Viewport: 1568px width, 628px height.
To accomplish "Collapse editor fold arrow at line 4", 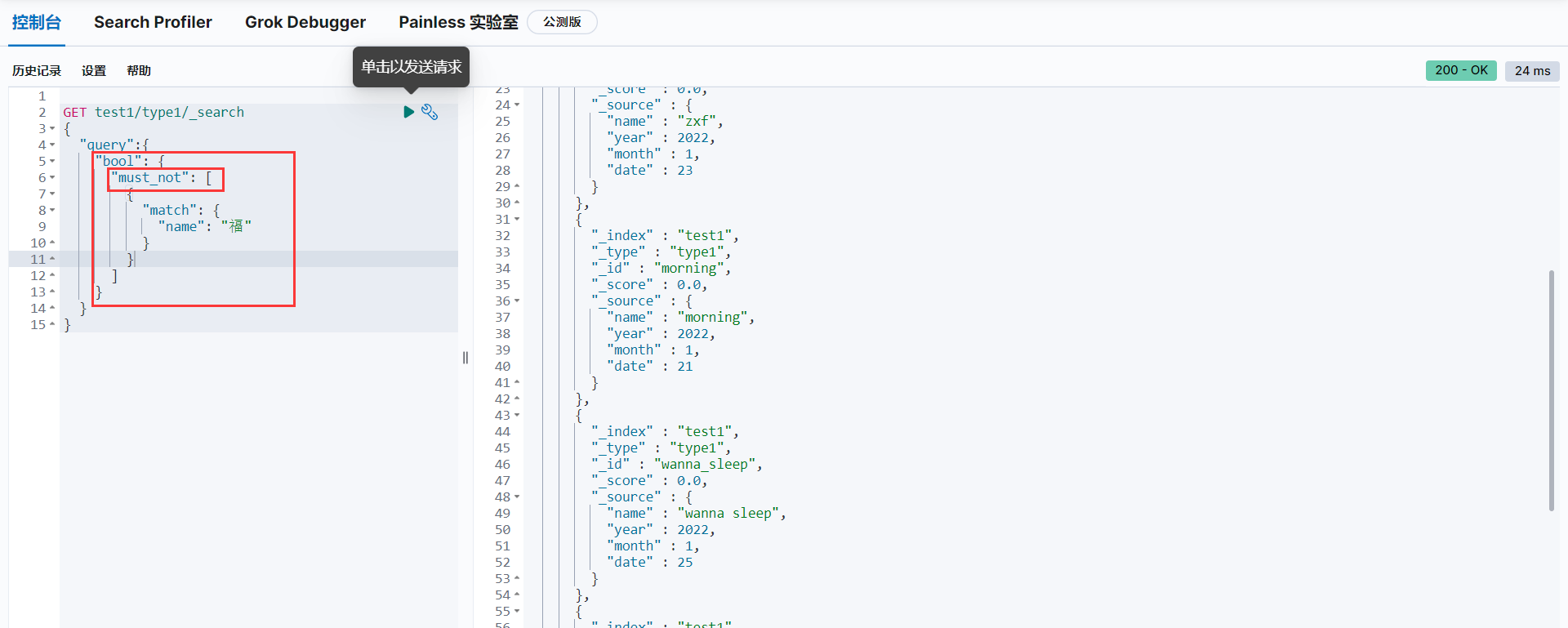I will pyautogui.click(x=52, y=145).
